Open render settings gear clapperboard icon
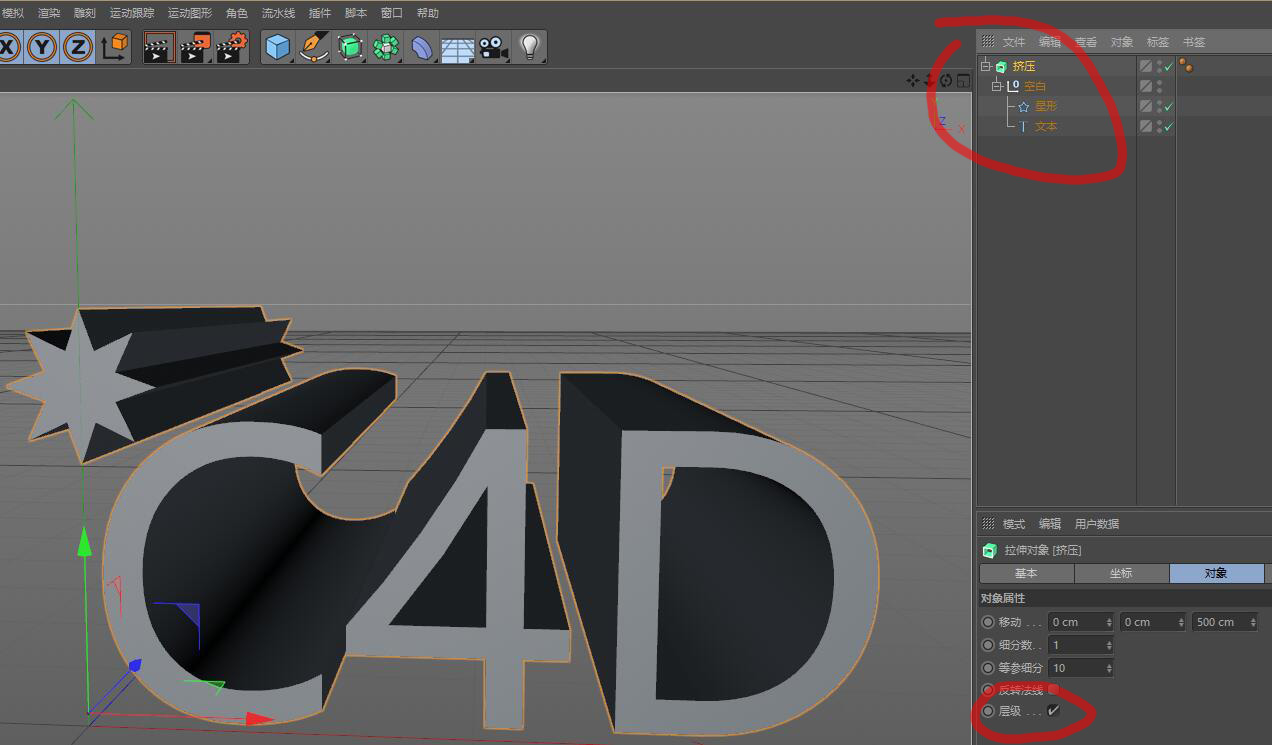1272x745 pixels. 232,47
